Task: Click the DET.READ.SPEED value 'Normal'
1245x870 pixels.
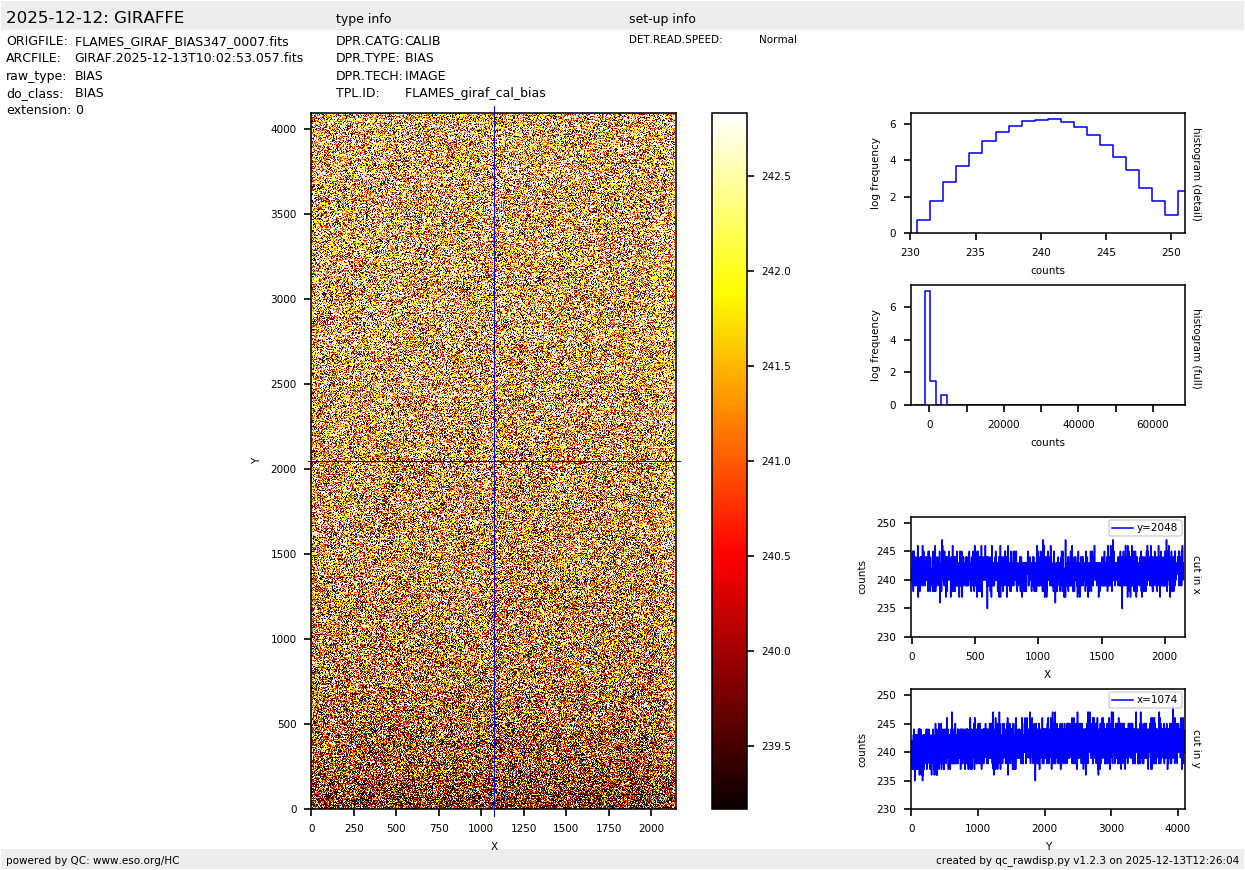Action: coord(777,40)
